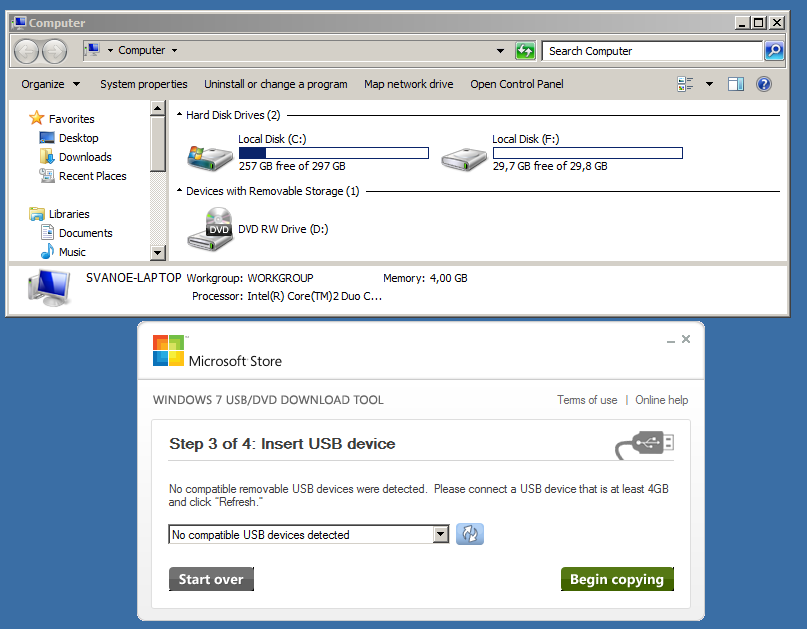
Task: Select the Local Disk (C:) drive icon
Action: coord(210,158)
